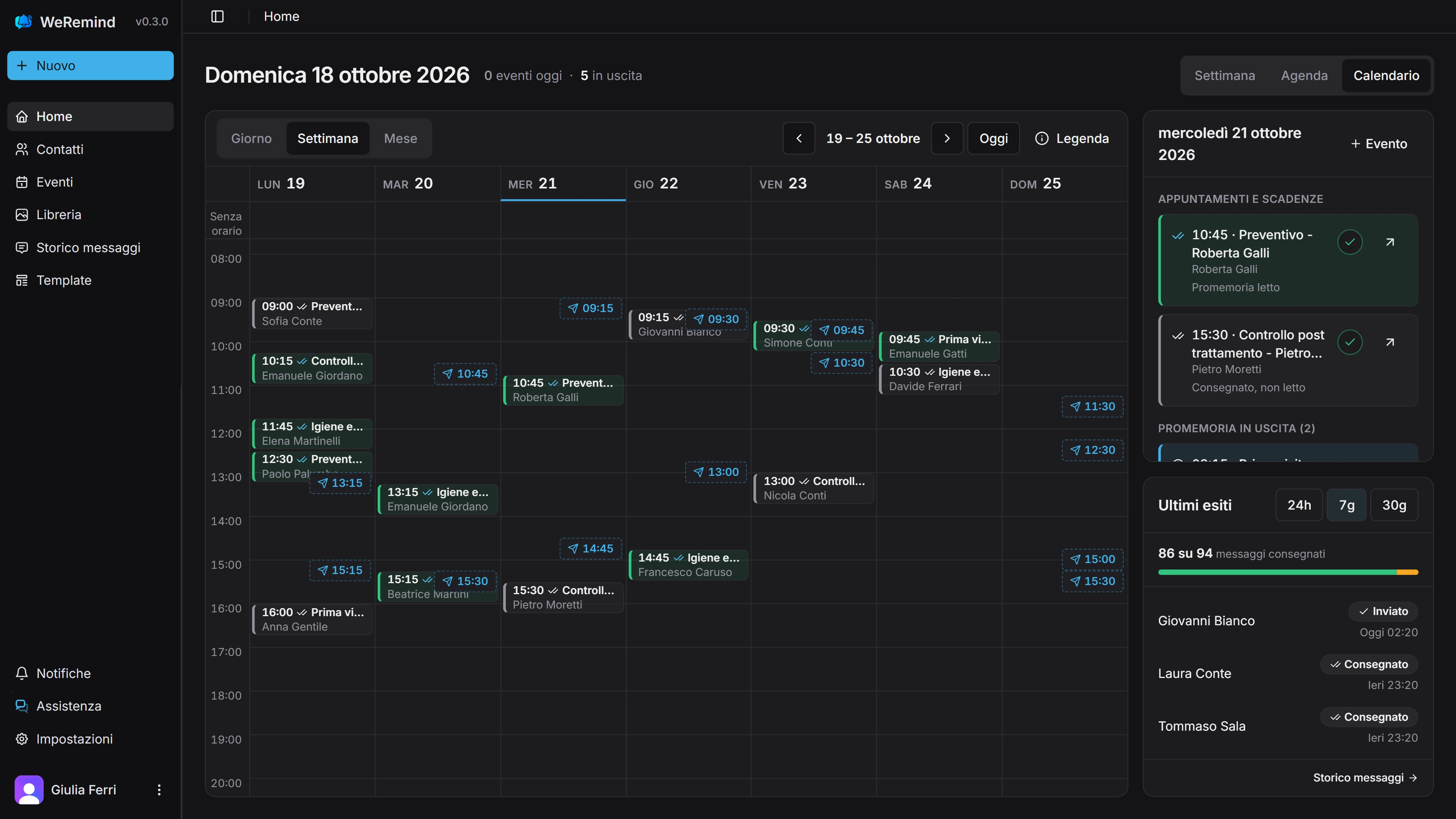Mark the 10:45 Preventivo appointment as done
This screenshot has width=1456, height=819.
(1350, 243)
